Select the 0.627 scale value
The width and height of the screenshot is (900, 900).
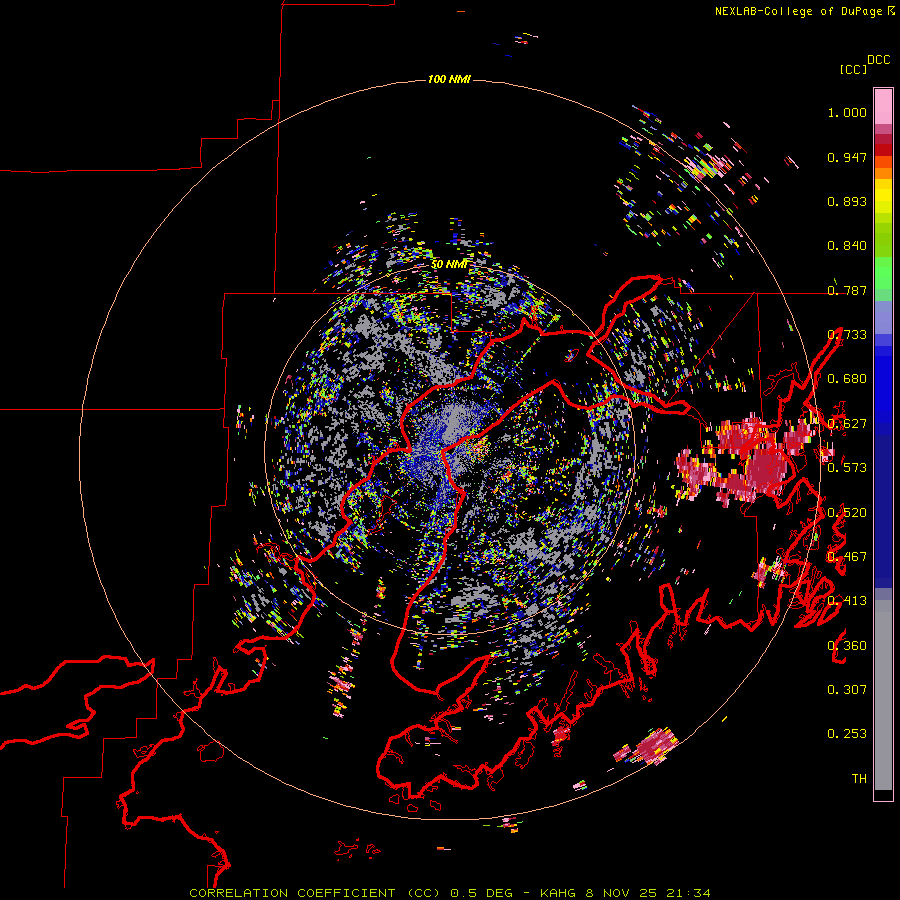[847, 424]
